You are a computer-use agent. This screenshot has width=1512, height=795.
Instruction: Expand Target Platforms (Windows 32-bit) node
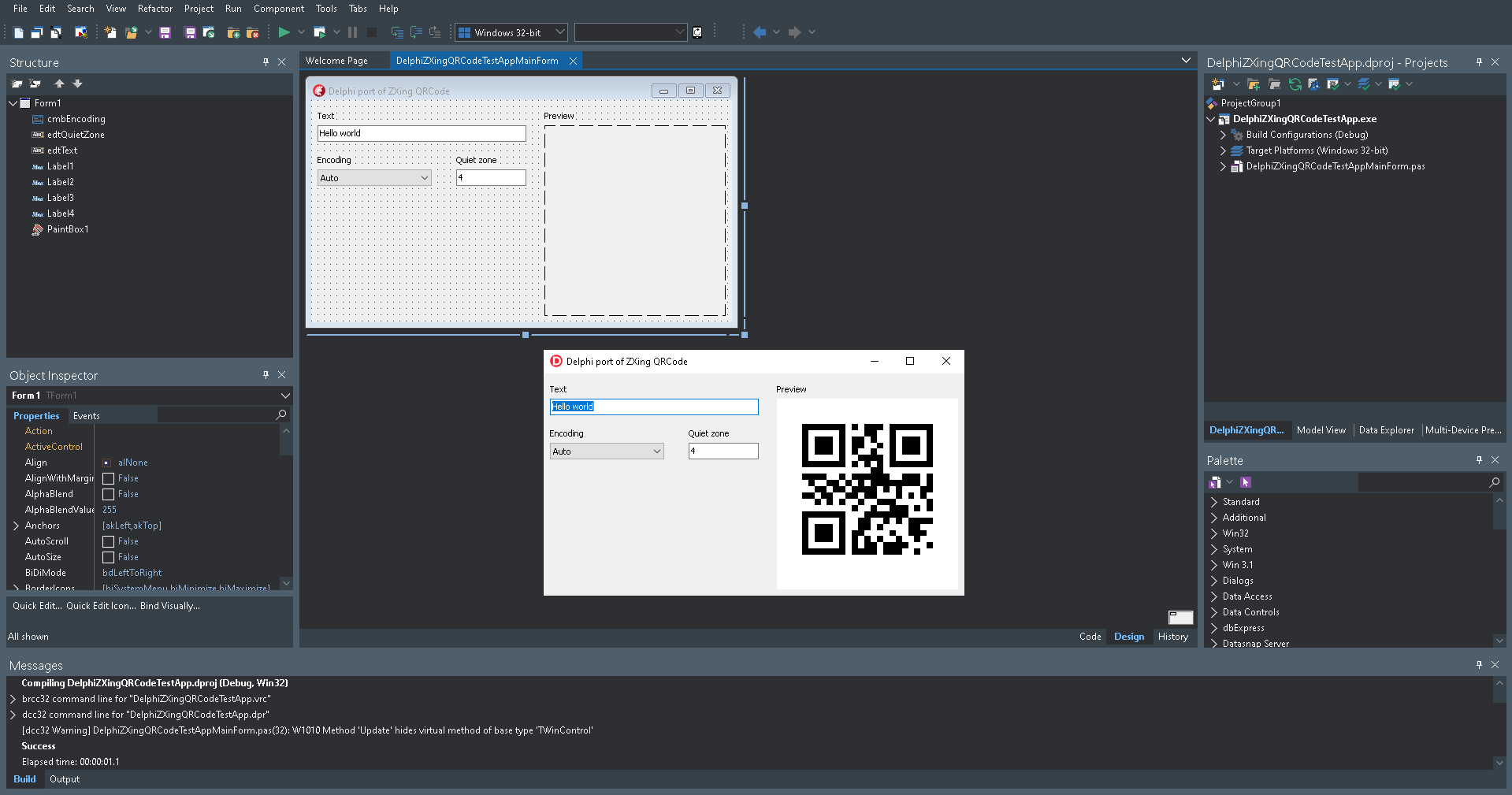[x=1223, y=150]
